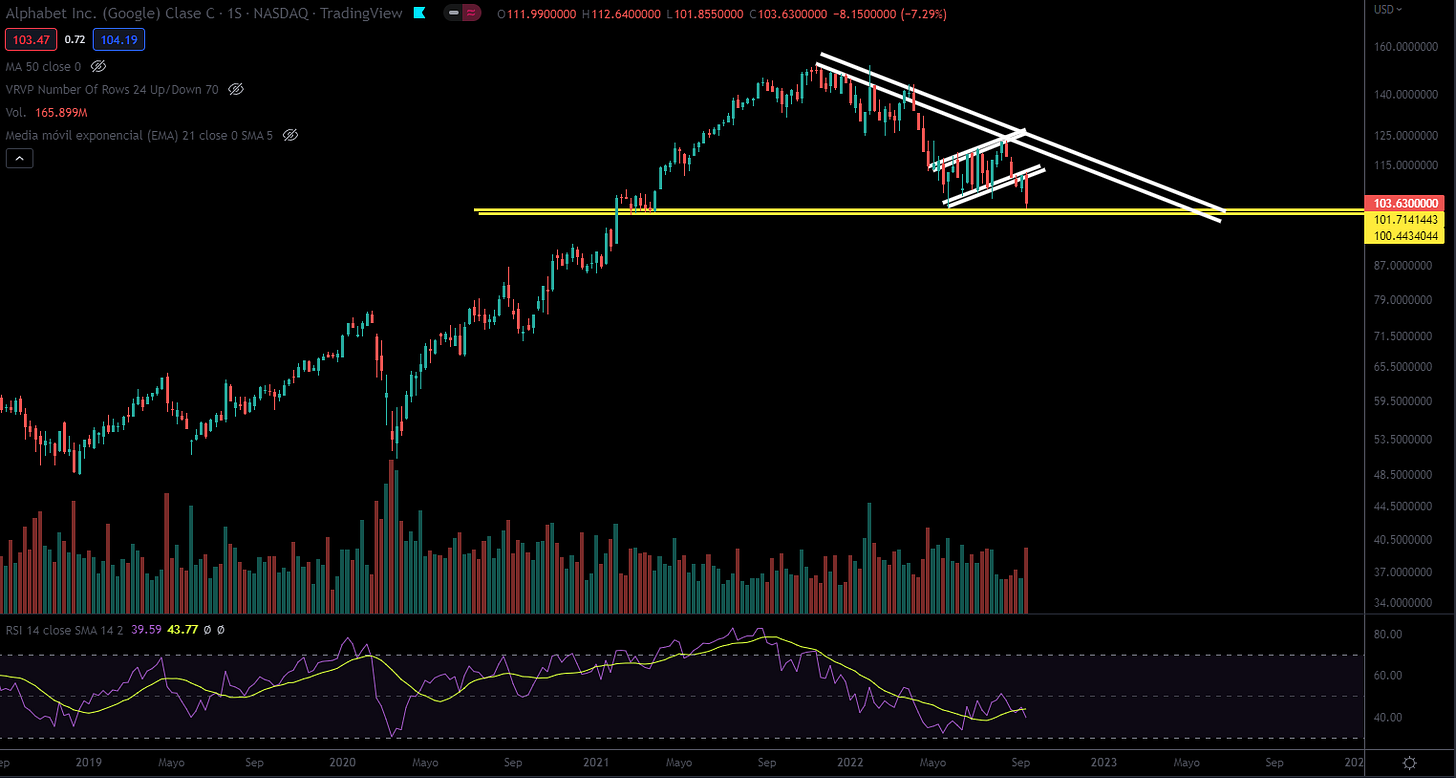Click the 2019 label on the time axis

(88, 762)
